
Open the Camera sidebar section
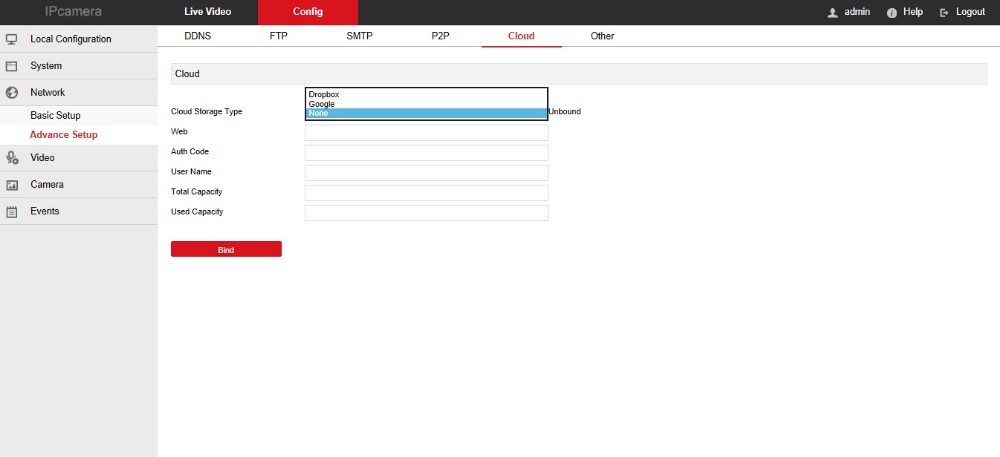tap(78, 185)
